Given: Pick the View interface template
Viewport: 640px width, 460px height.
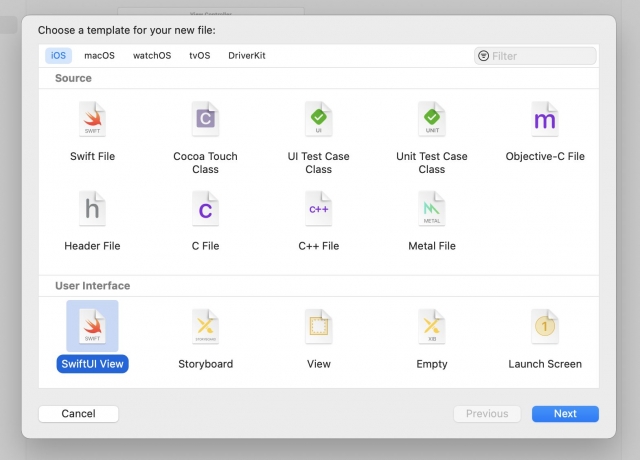Looking at the screenshot, I should pyautogui.click(x=318, y=328).
